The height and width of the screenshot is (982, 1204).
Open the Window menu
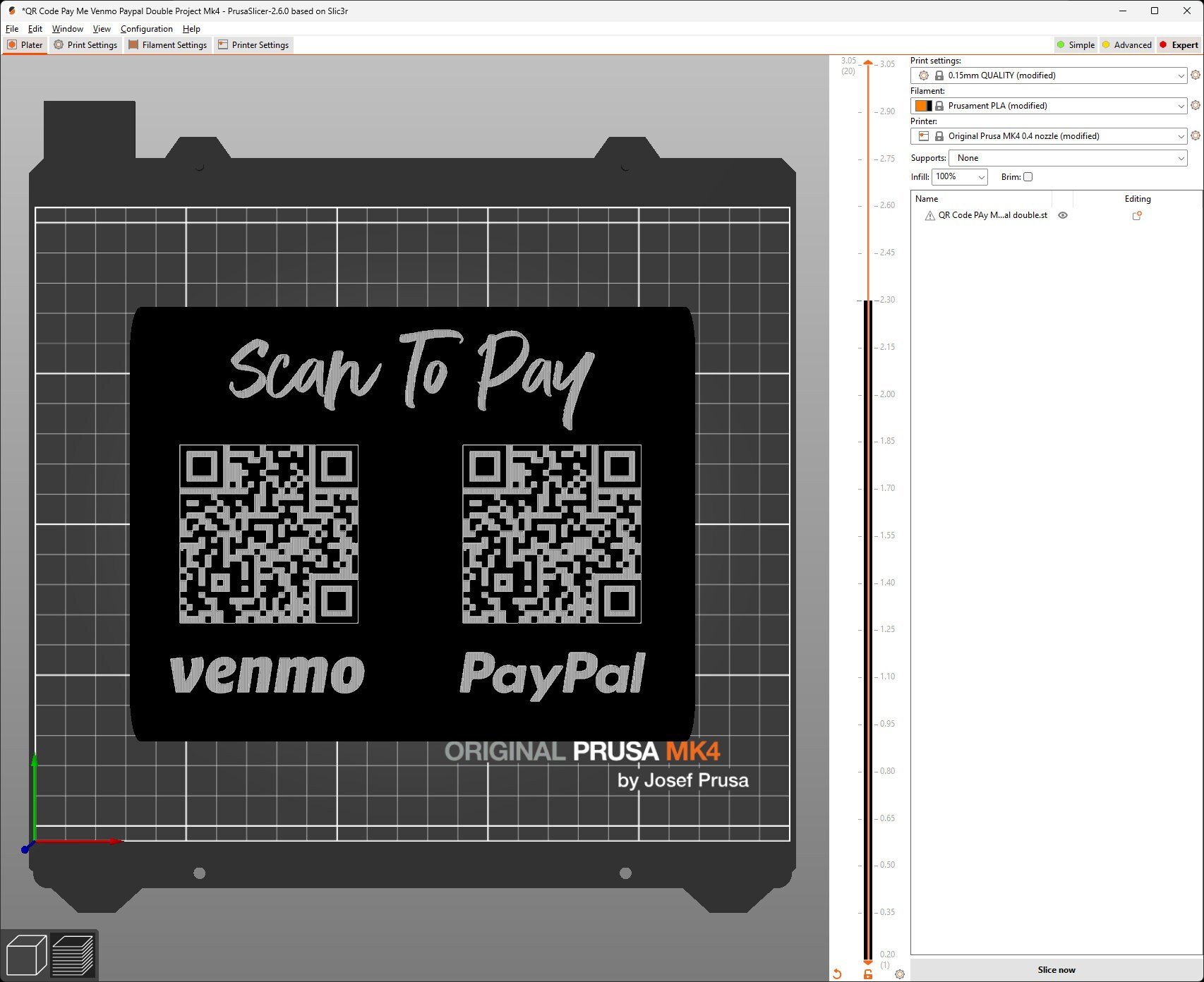[68, 29]
